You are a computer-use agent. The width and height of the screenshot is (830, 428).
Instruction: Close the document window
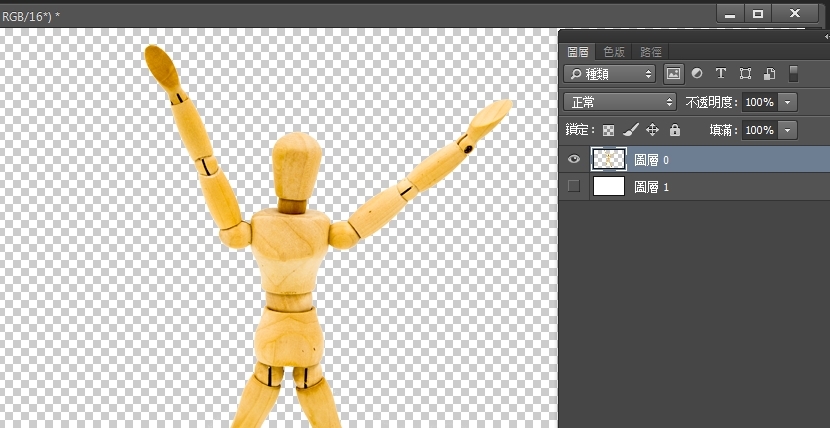pos(795,14)
